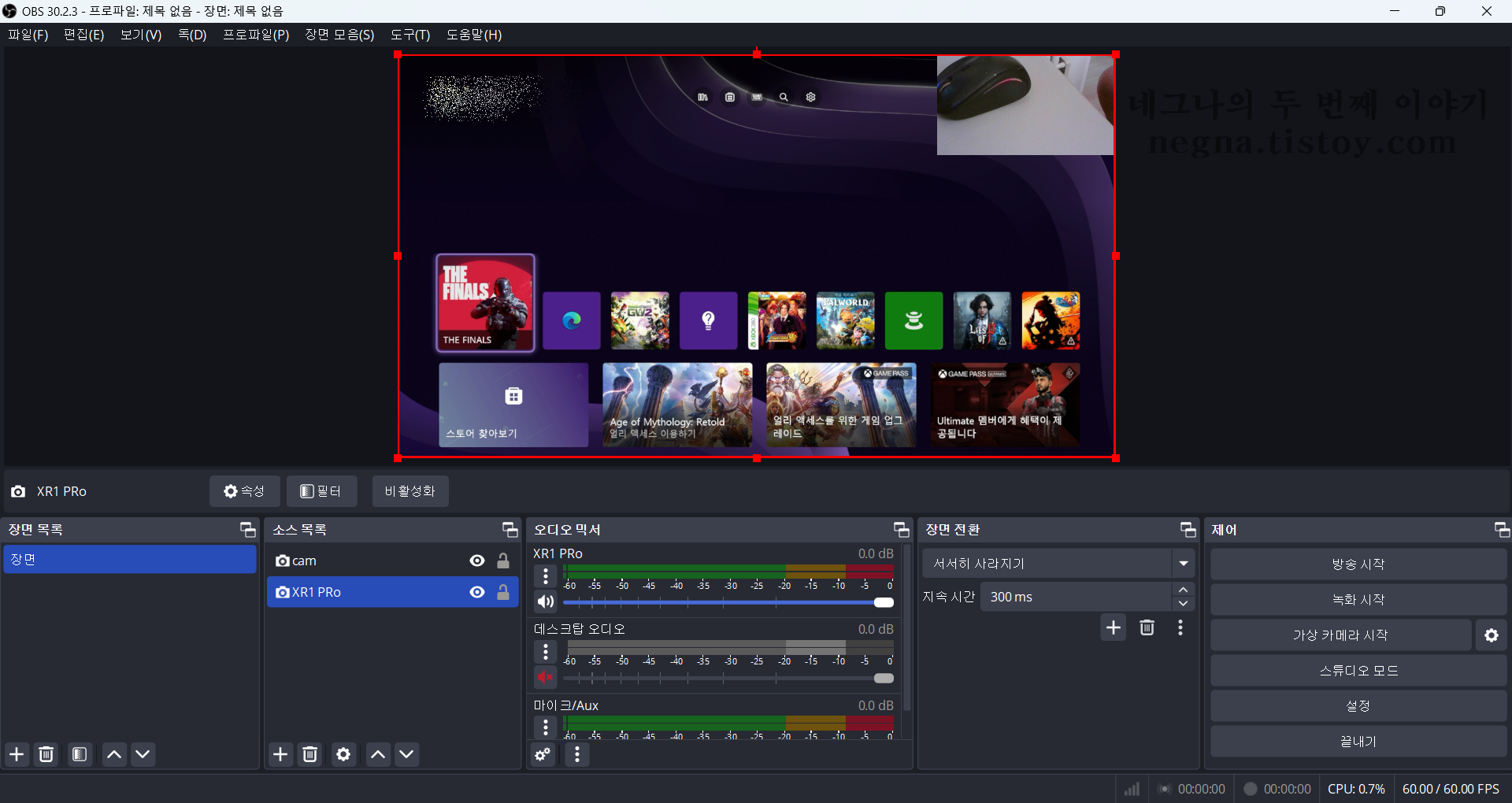Click 끝내기 exit button
1512x803 pixels.
(1358, 742)
